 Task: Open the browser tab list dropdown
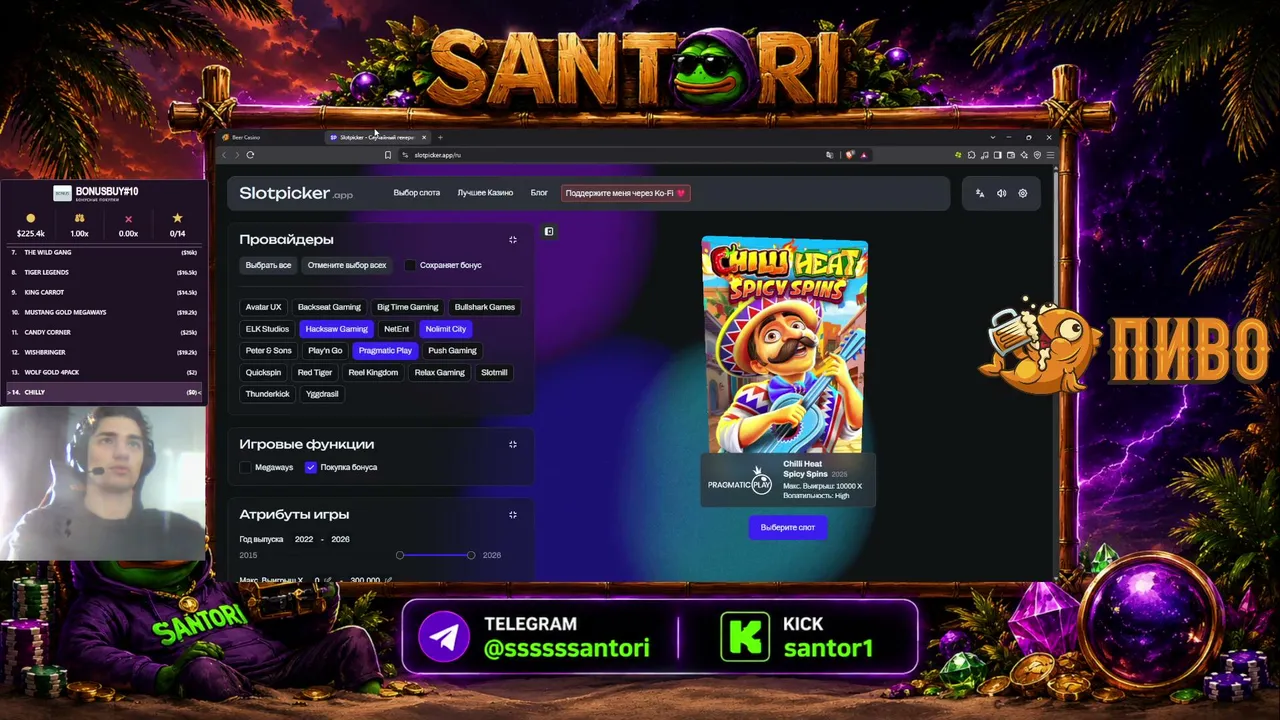(x=993, y=137)
